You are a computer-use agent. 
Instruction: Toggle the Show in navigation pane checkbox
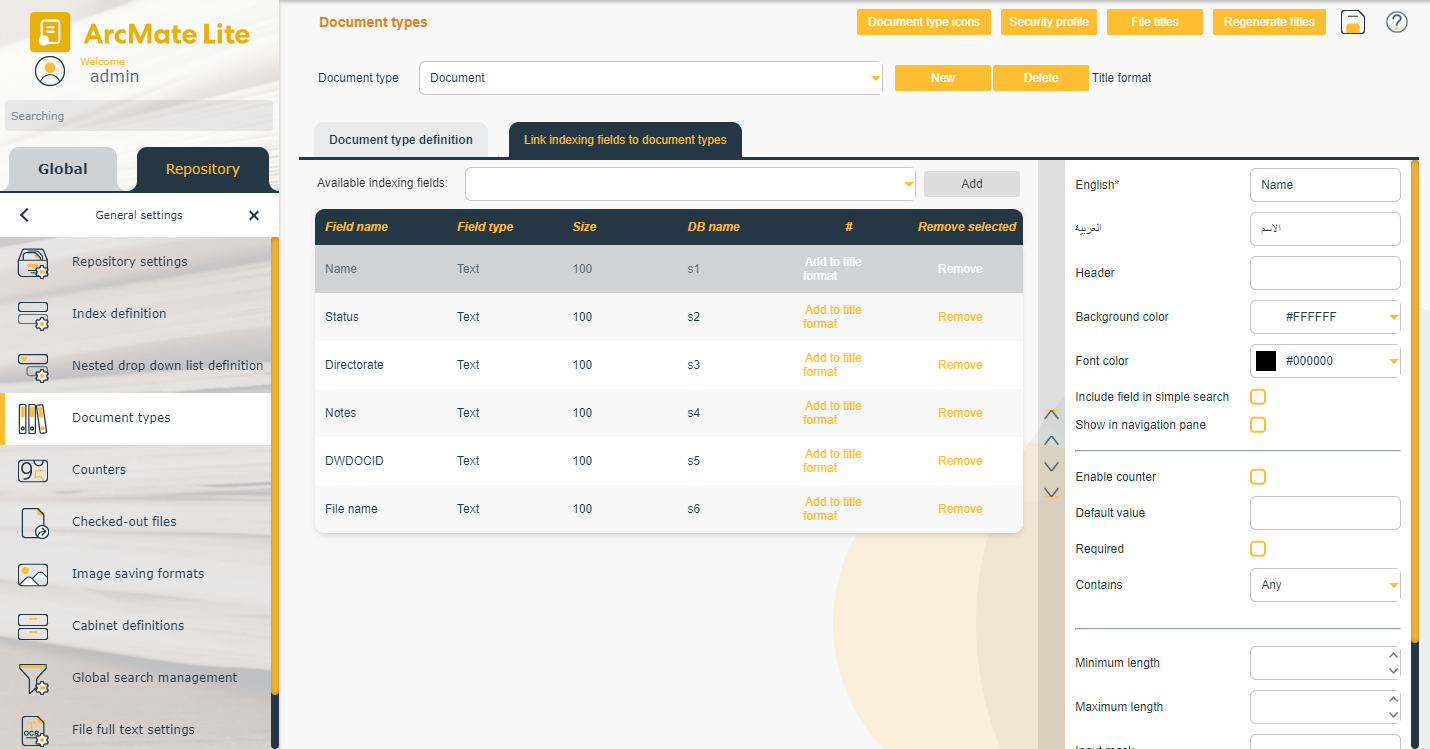pos(1258,425)
